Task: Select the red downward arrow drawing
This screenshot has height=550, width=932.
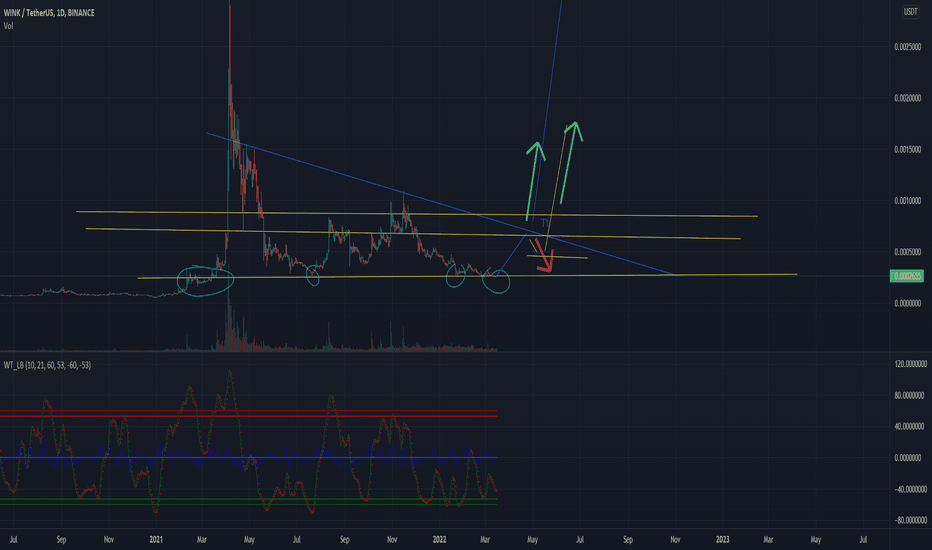Action: (x=544, y=256)
